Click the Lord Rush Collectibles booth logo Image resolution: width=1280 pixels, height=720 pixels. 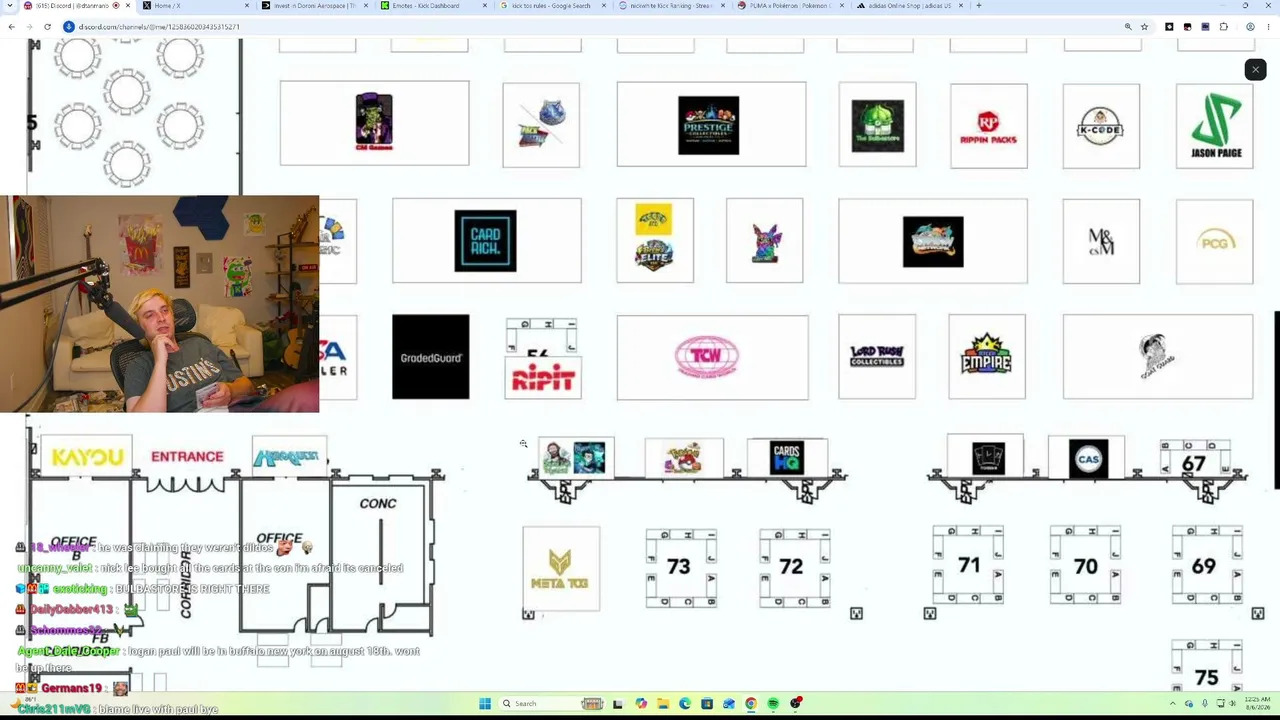tap(877, 357)
